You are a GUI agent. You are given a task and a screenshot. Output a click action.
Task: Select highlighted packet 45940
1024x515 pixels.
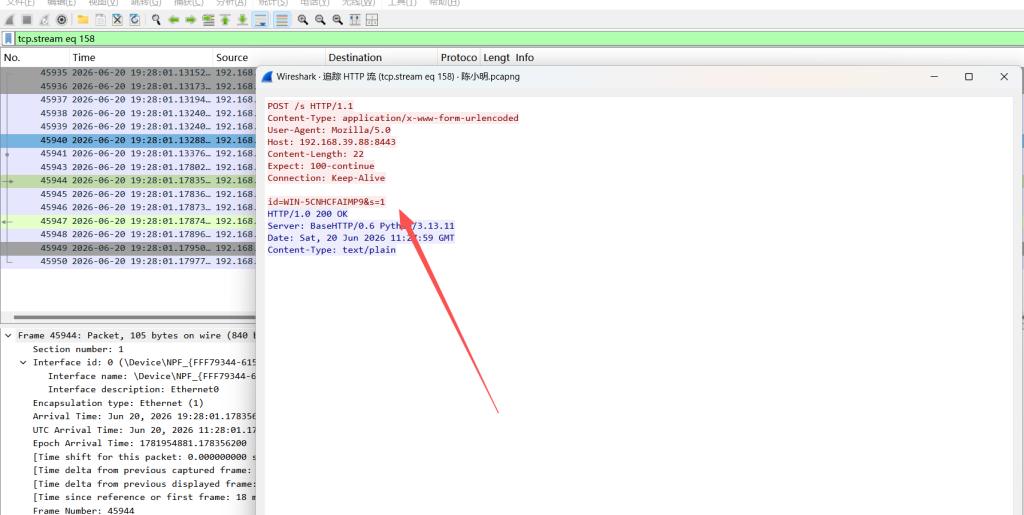128,140
